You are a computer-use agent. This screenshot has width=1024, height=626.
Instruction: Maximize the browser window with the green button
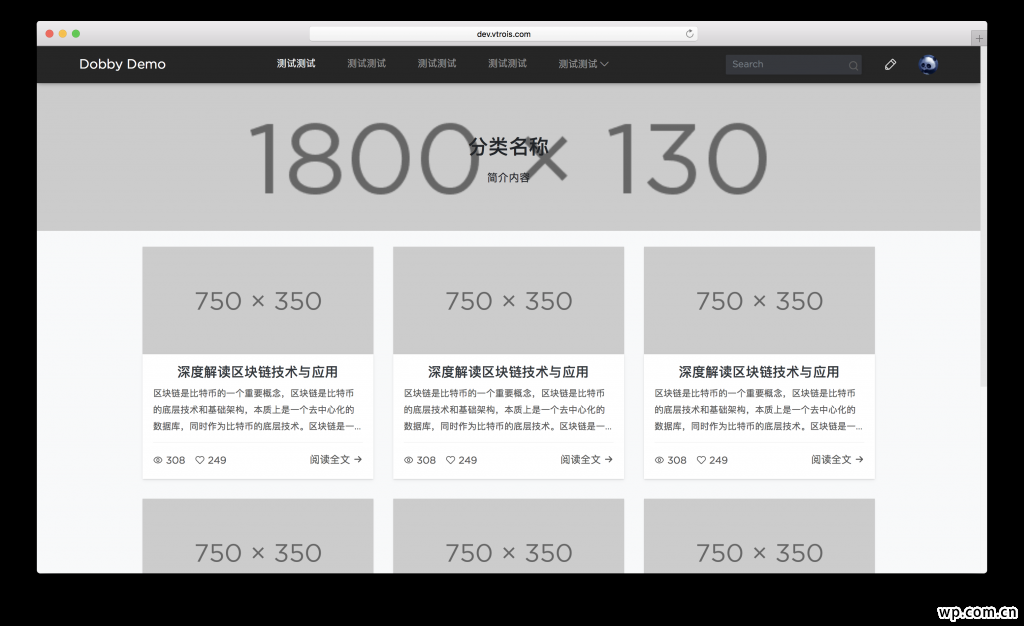(x=76, y=34)
